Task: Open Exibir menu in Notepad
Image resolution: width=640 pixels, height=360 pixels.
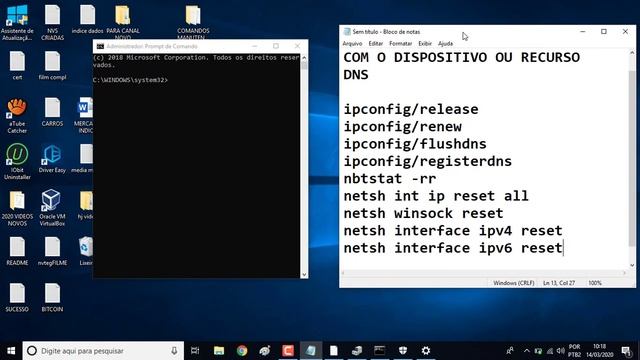Action: coord(425,43)
